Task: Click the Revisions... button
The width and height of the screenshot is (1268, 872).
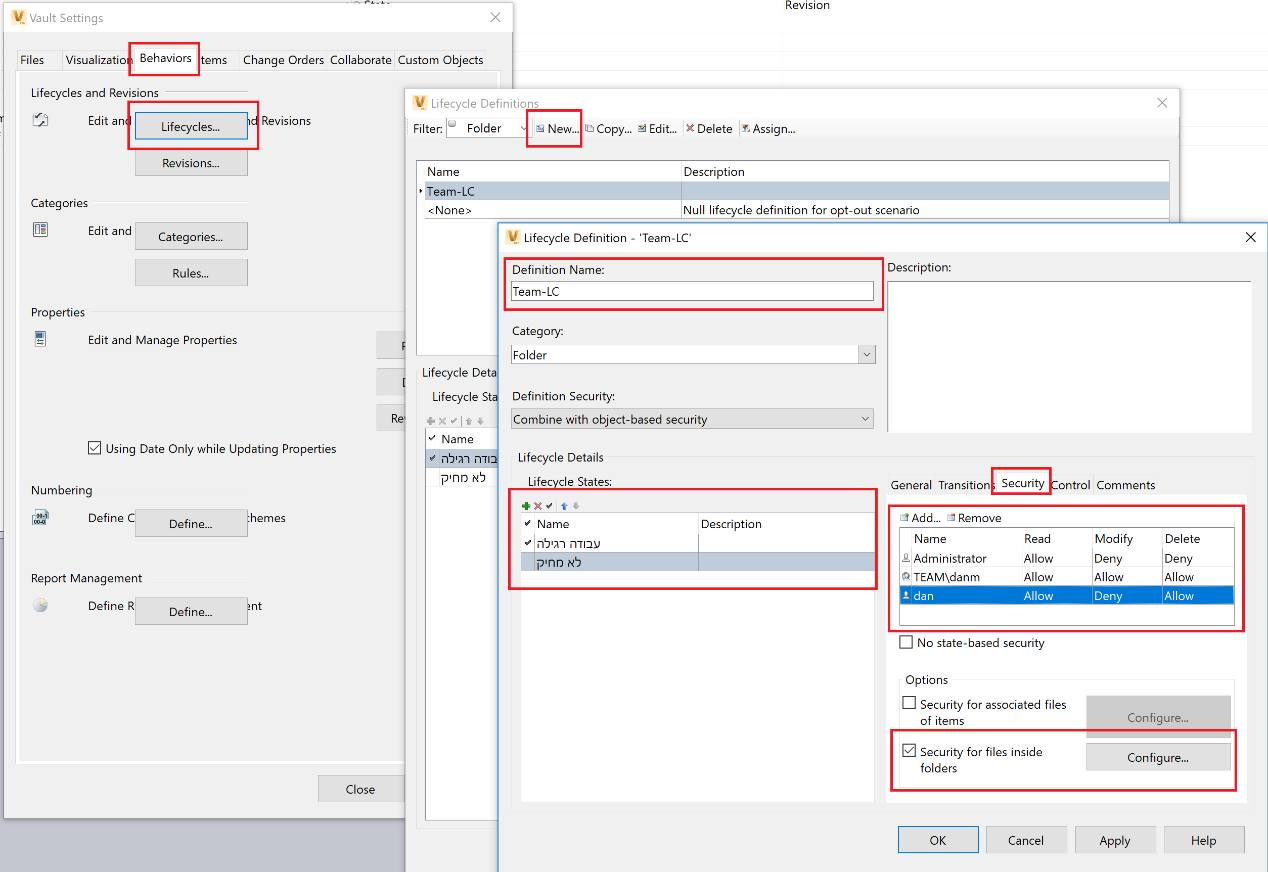Action: tap(191, 163)
